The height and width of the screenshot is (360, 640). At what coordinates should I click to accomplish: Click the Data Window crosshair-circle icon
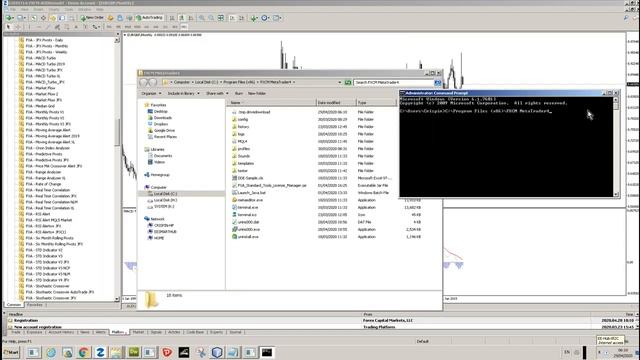43,18
